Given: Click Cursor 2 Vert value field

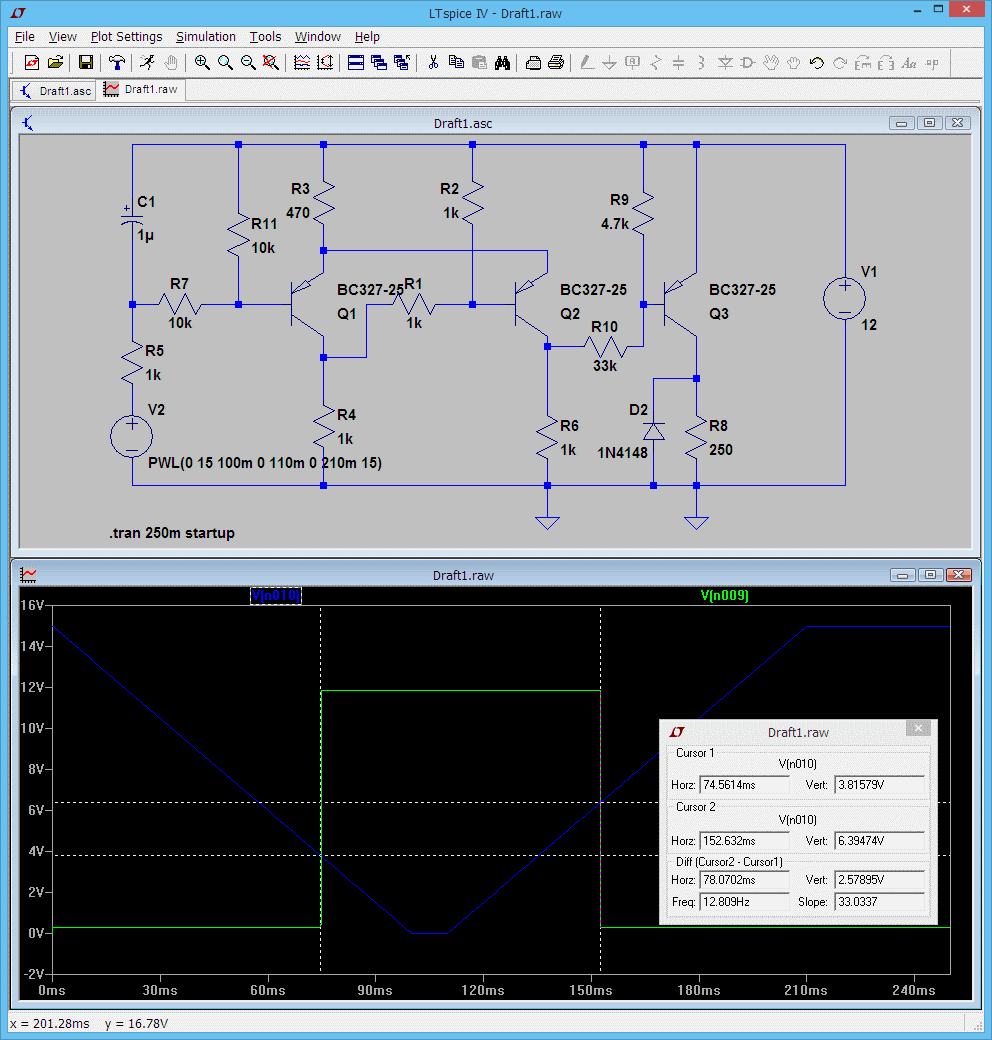Looking at the screenshot, I should pyautogui.click(x=879, y=840).
